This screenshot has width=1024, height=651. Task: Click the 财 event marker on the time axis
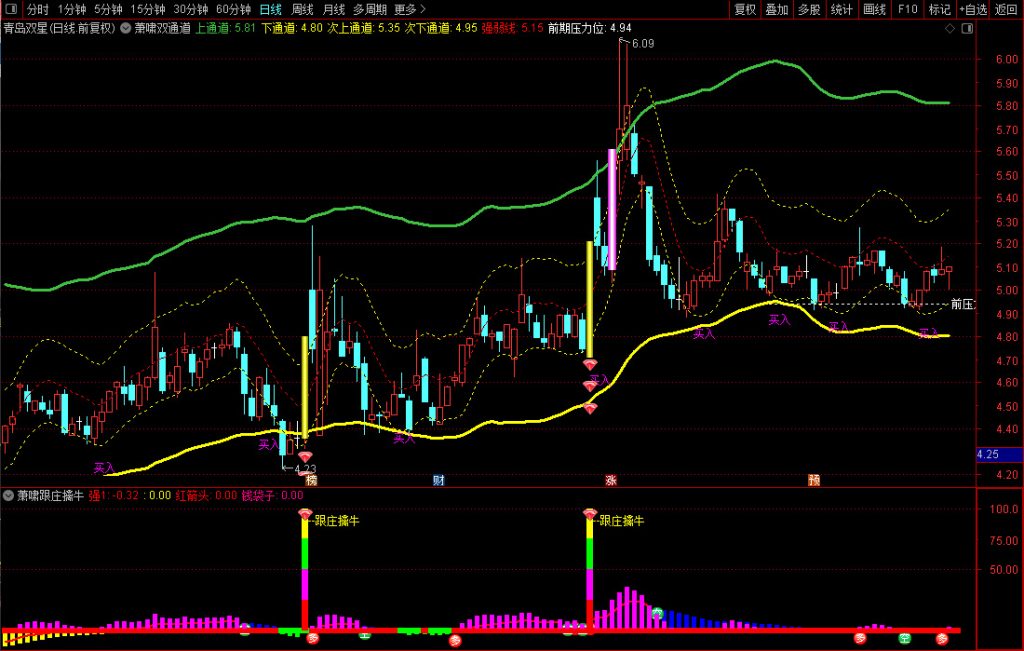438,480
